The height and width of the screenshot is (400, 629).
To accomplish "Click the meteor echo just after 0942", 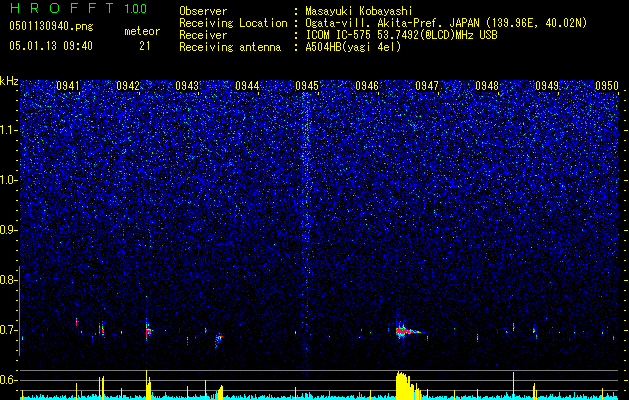I will (148, 330).
